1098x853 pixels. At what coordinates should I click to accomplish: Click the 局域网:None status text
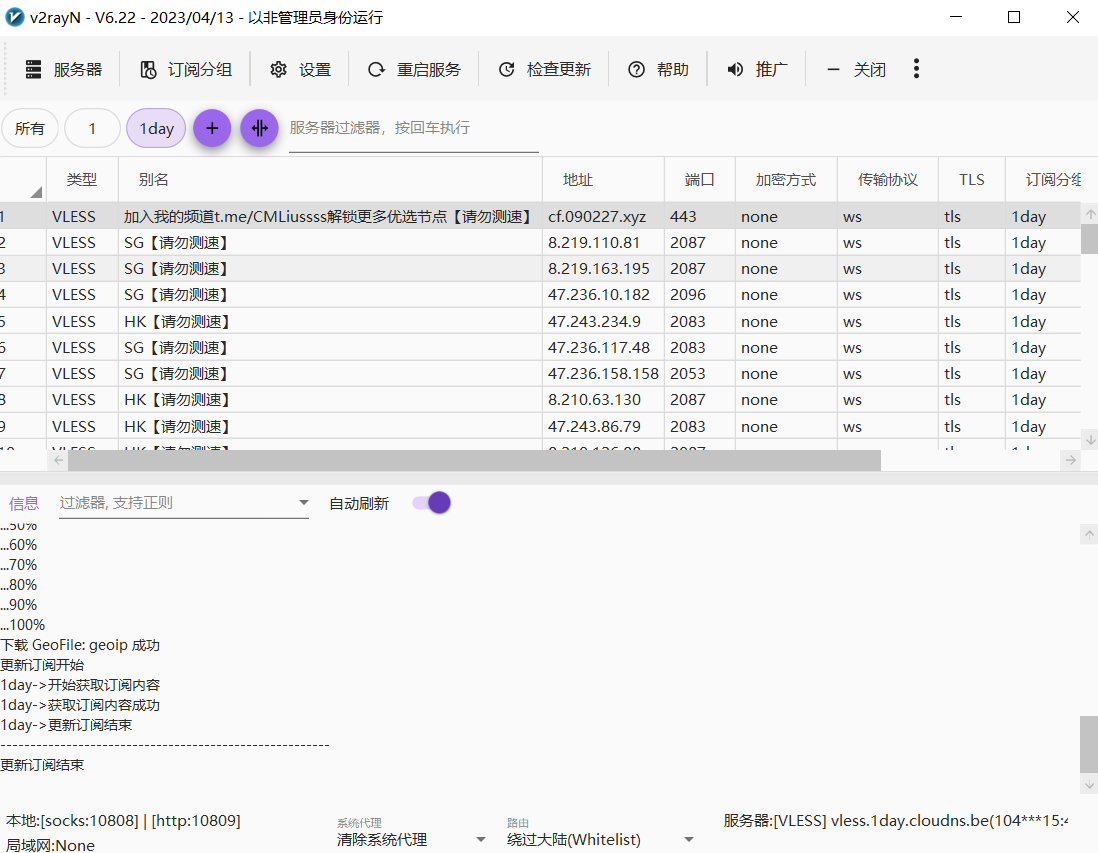[x=50, y=845]
